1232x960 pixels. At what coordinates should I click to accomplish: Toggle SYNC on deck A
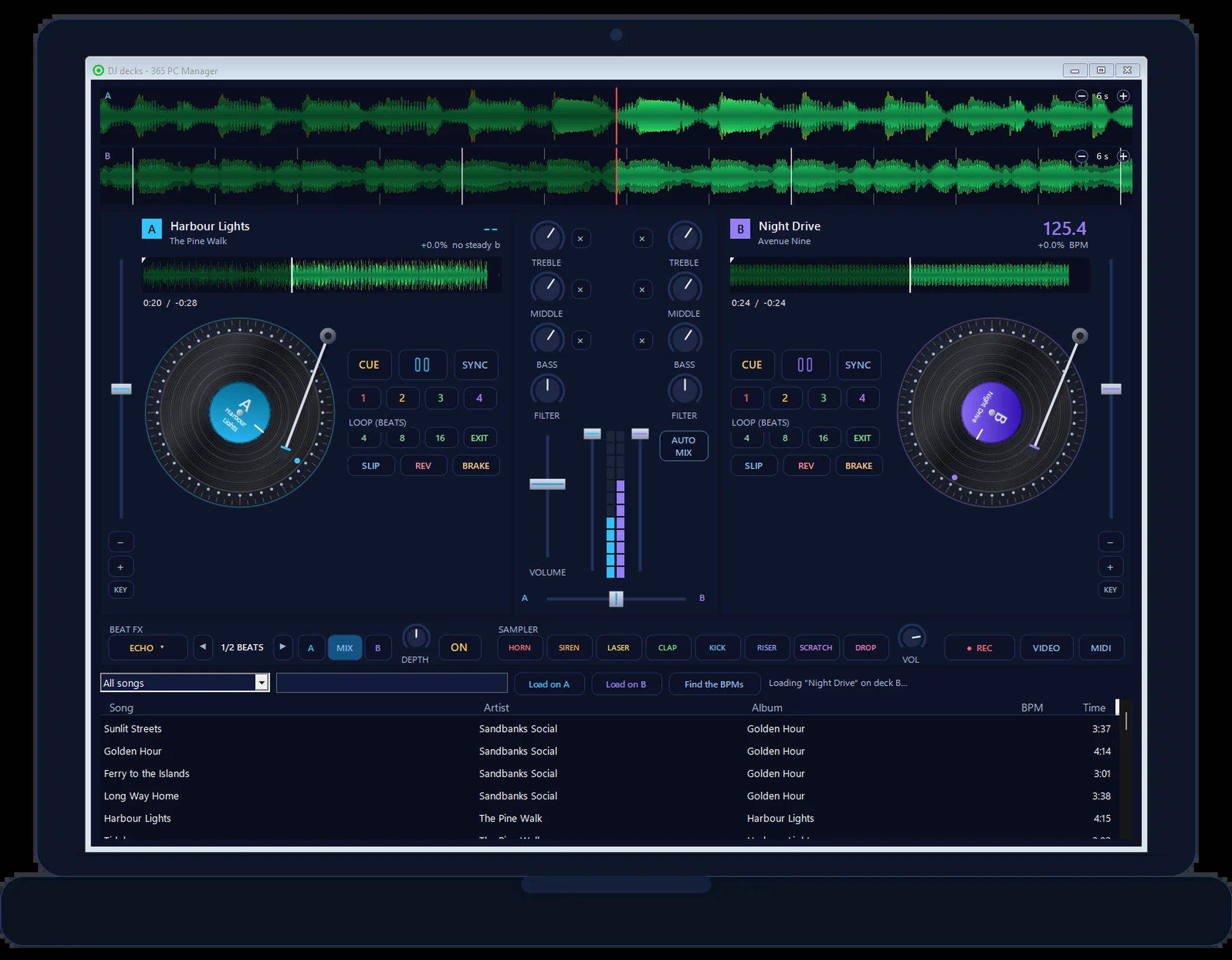[475, 364]
